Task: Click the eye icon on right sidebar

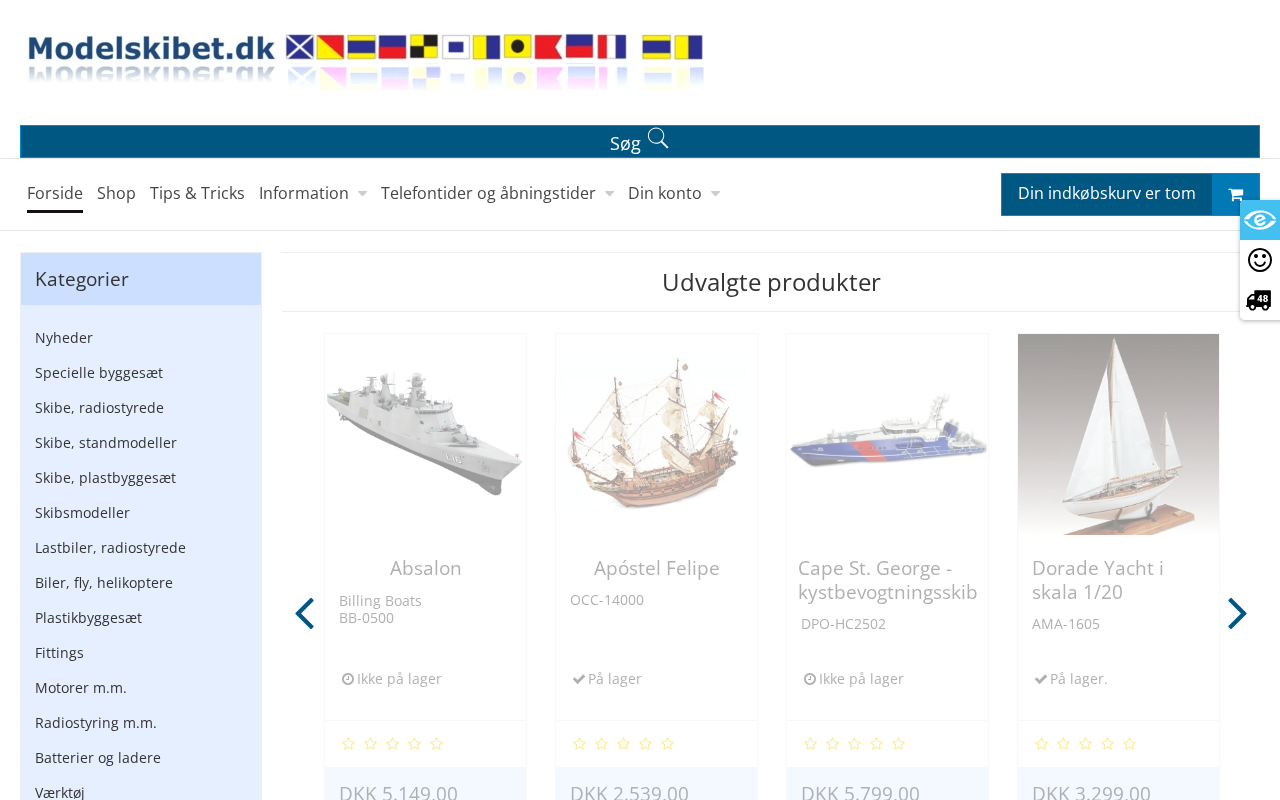Action: tap(1260, 220)
